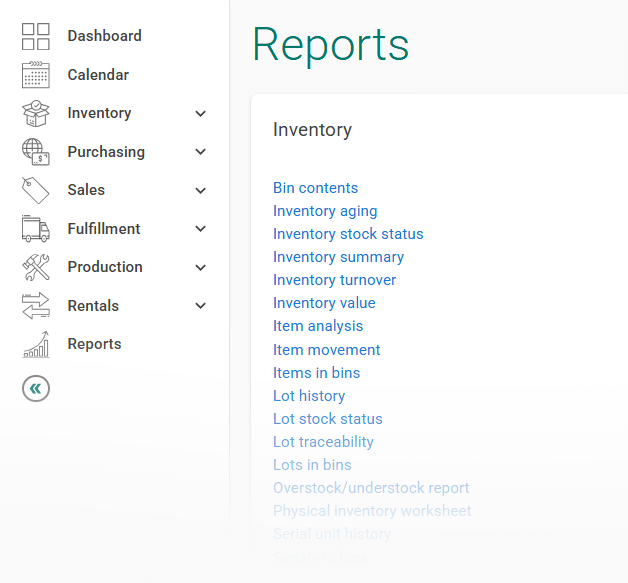Screen dimensions: 628x583
Task: Expand the Purchasing menu chevron
Action: click(x=200, y=152)
